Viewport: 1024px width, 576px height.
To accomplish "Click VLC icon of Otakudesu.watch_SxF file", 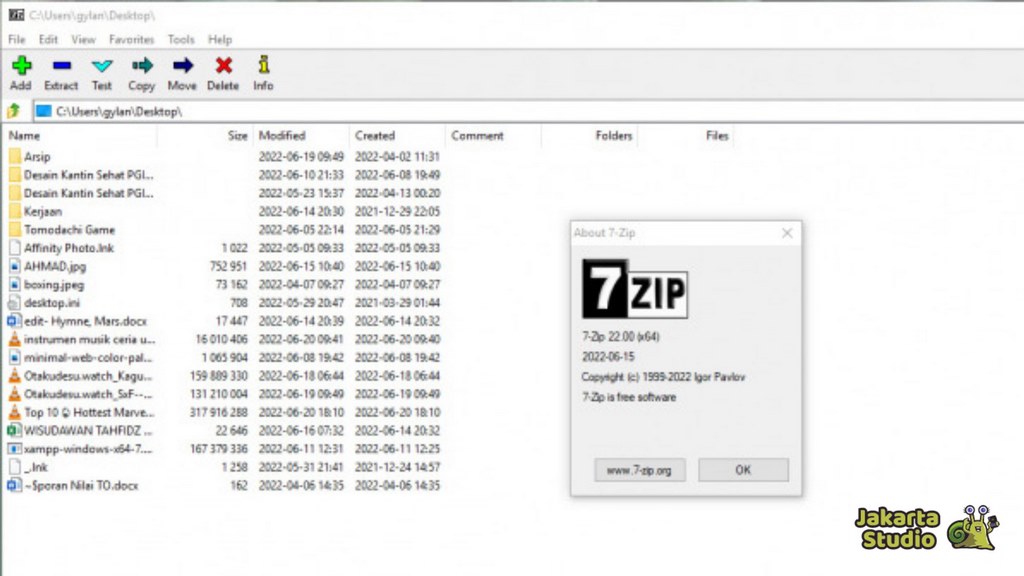I will [x=14, y=394].
